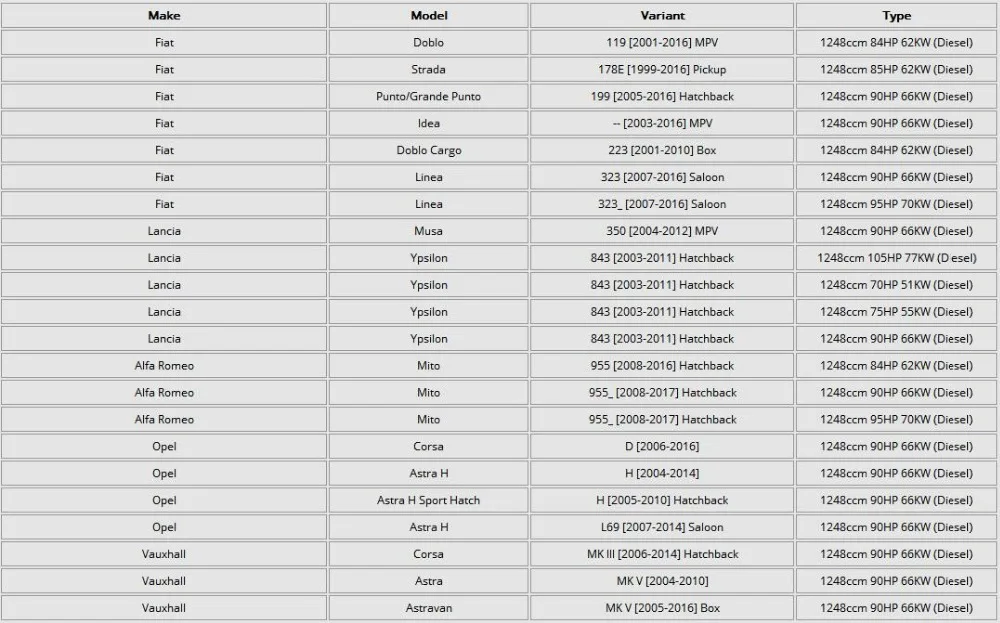1000x623 pixels.
Task: Select the Punto/Grande Punto cell
Action: click(x=429, y=96)
